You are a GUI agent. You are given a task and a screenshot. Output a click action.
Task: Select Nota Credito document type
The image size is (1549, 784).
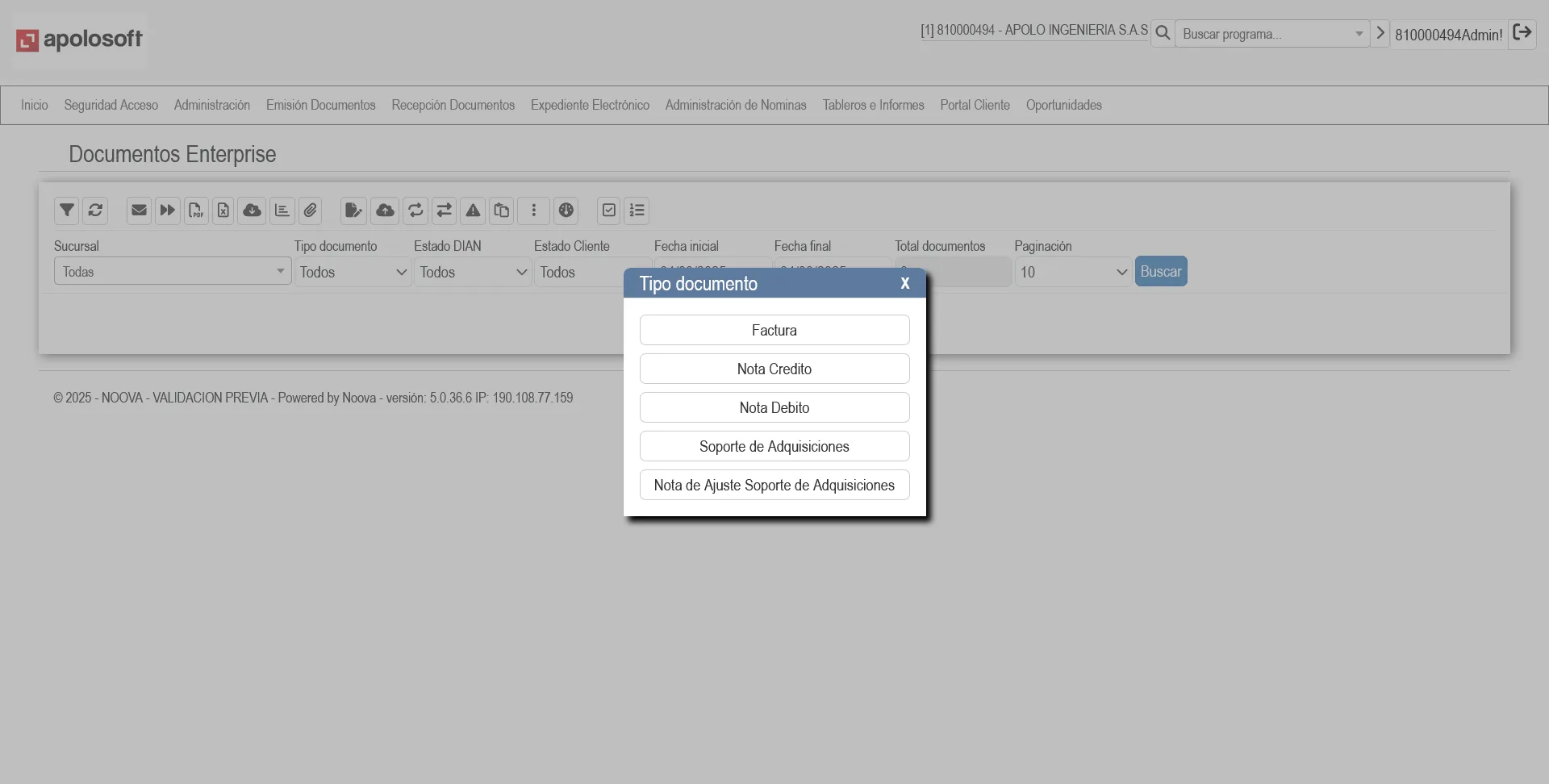coord(774,369)
